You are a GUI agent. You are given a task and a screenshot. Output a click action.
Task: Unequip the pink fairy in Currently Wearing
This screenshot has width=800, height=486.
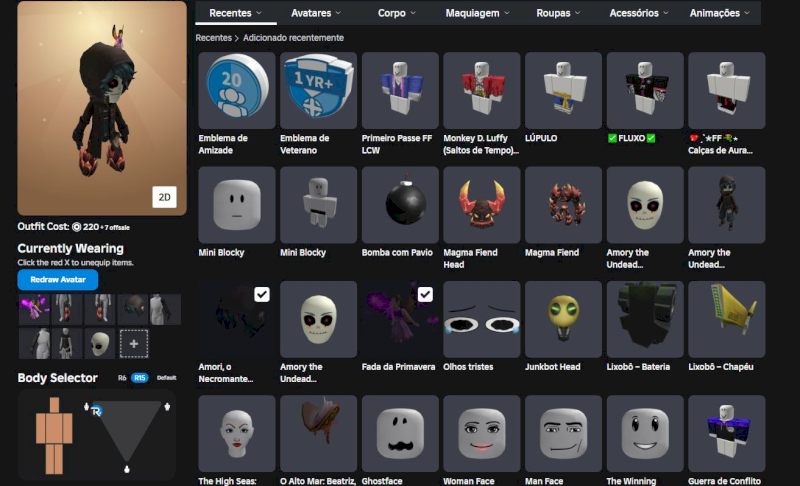pos(34,309)
